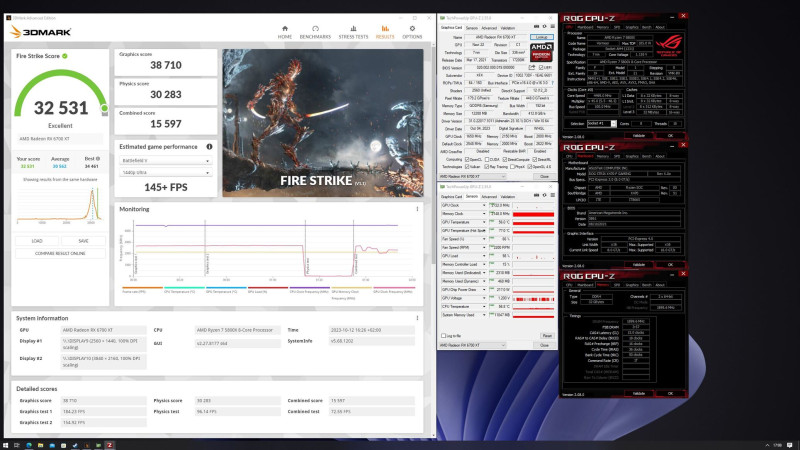Open the Battlefield V game dropdown
The width and height of the screenshot is (800, 450).
coord(165,160)
